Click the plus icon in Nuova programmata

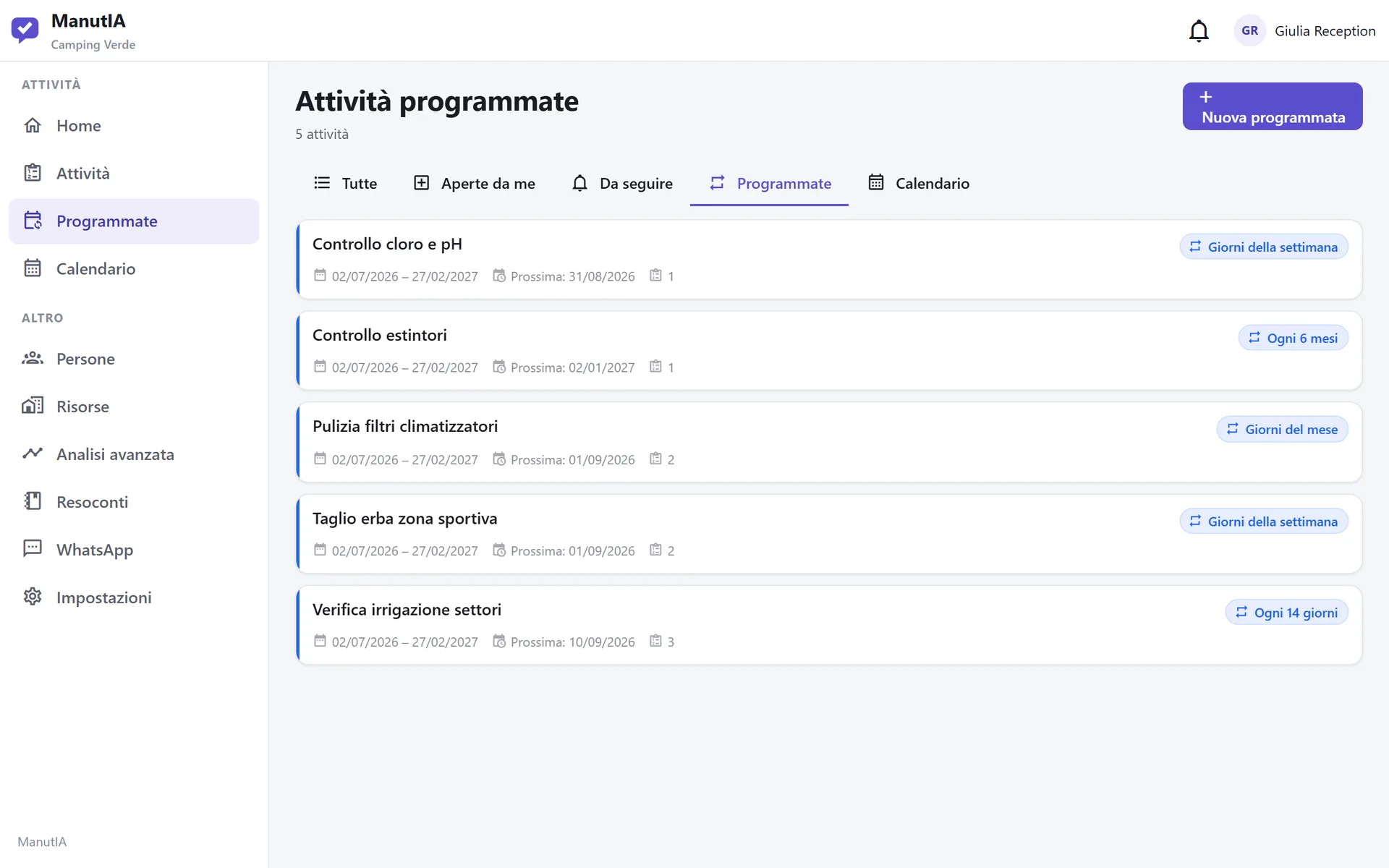point(1206,97)
